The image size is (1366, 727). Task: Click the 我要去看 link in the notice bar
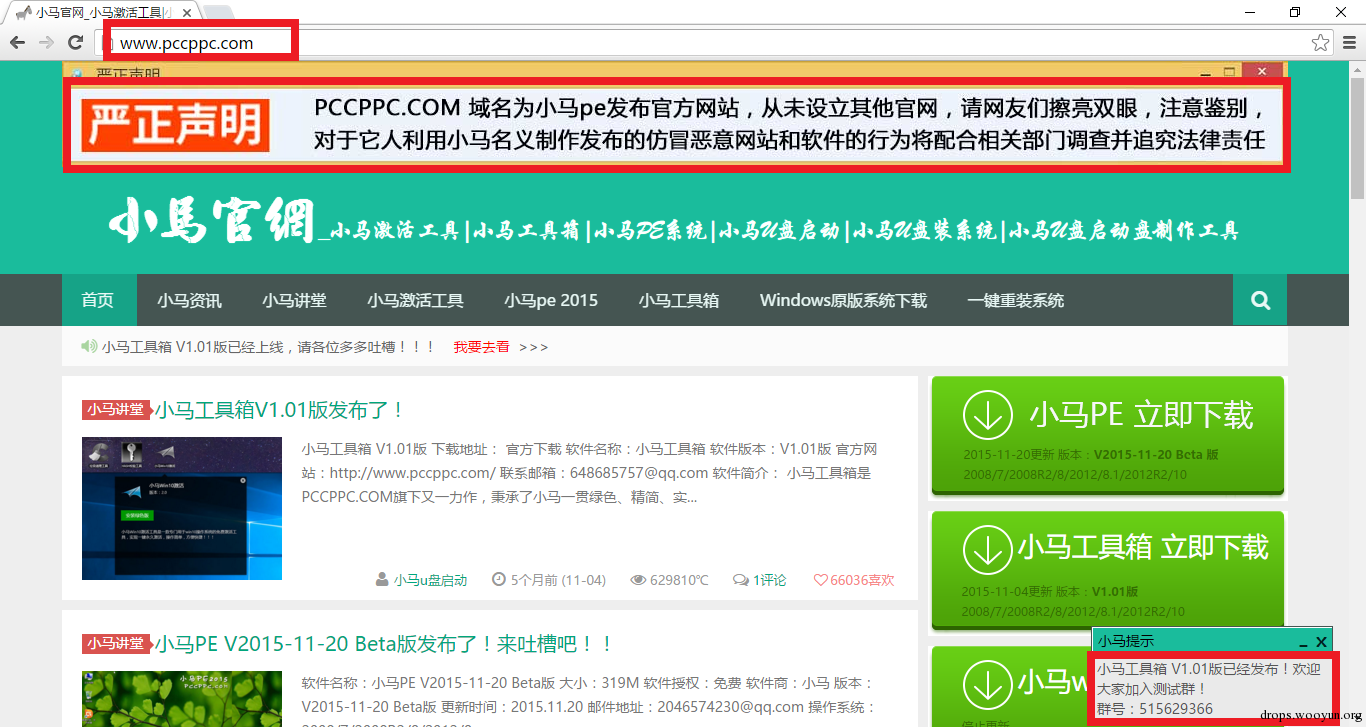481,347
